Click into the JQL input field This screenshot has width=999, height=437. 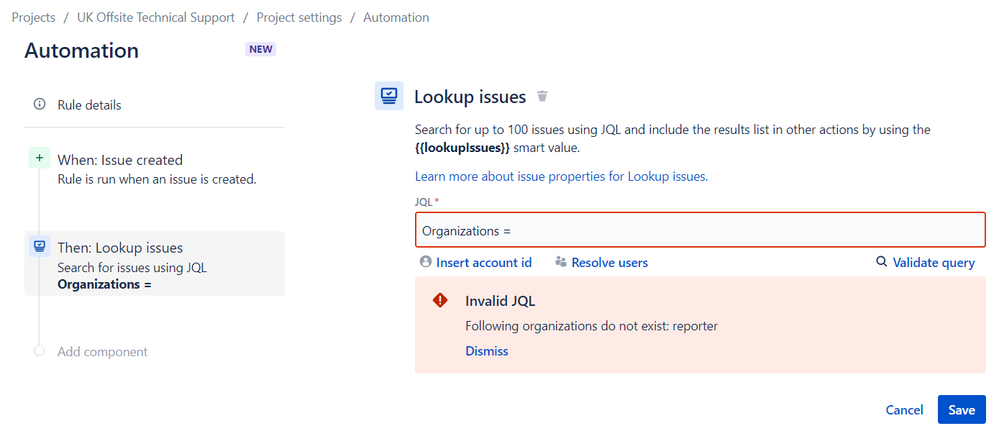click(700, 230)
